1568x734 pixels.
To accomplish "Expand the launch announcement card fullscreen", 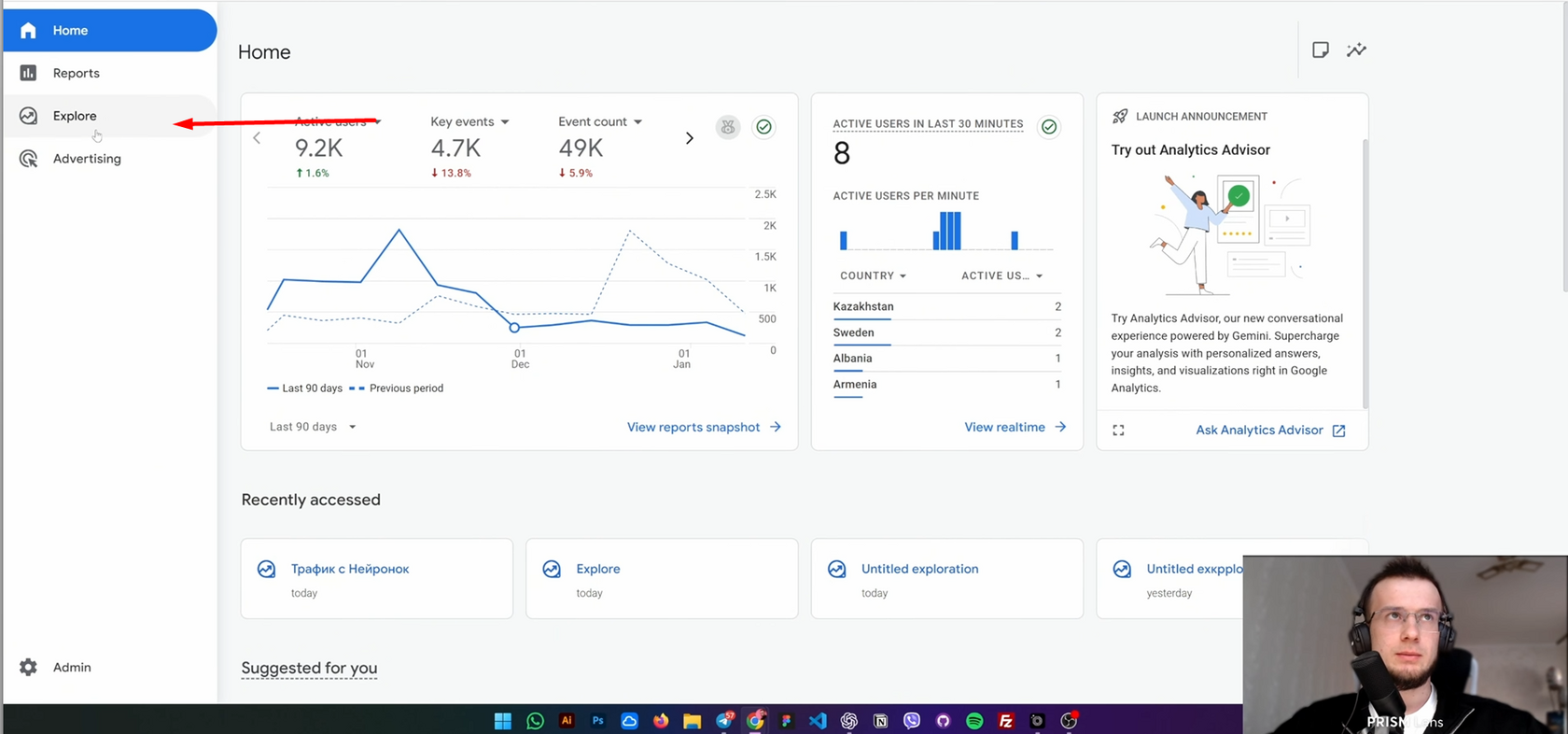I will click(1118, 431).
